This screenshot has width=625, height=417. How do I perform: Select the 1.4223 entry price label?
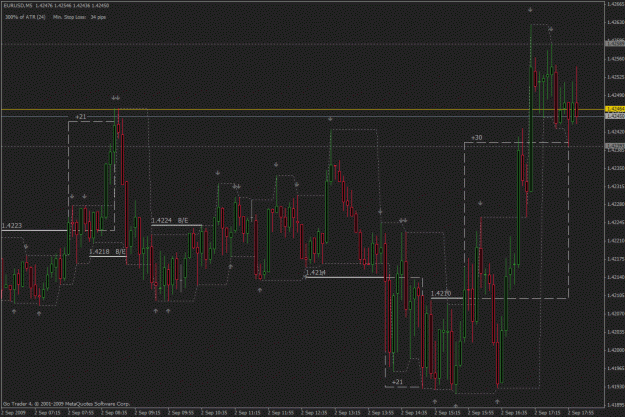tap(12, 226)
